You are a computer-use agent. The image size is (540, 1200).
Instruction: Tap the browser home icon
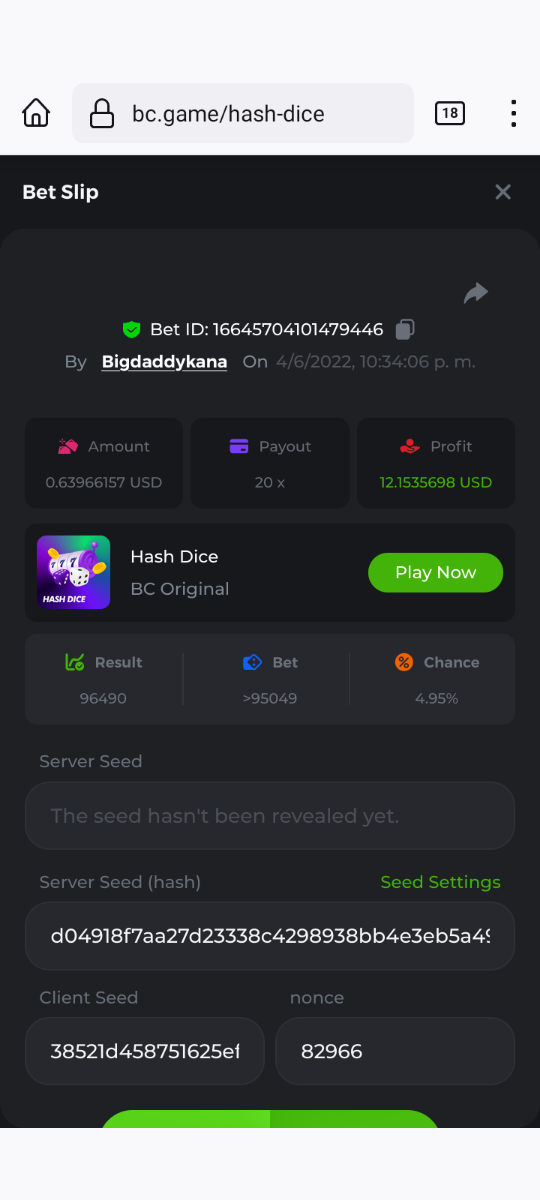click(36, 113)
